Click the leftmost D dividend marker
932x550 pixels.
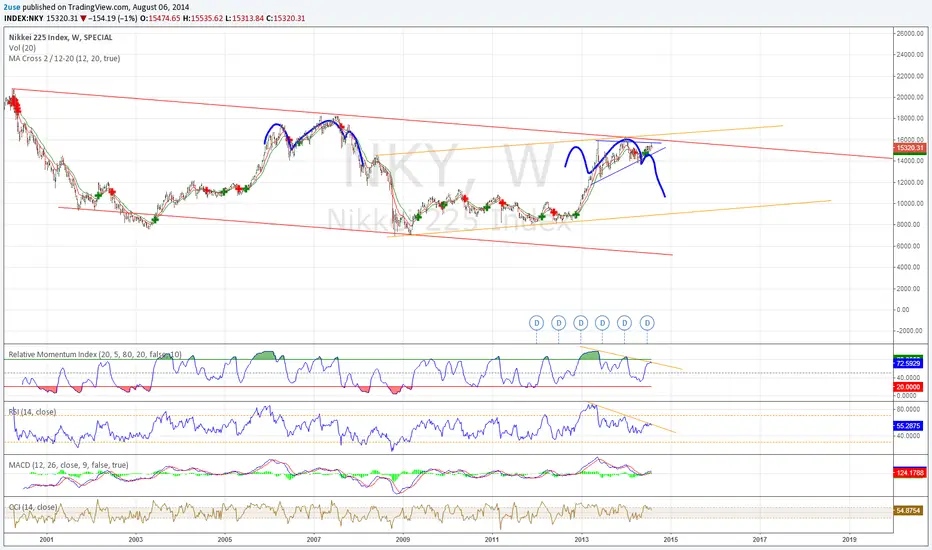click(536, 323)
